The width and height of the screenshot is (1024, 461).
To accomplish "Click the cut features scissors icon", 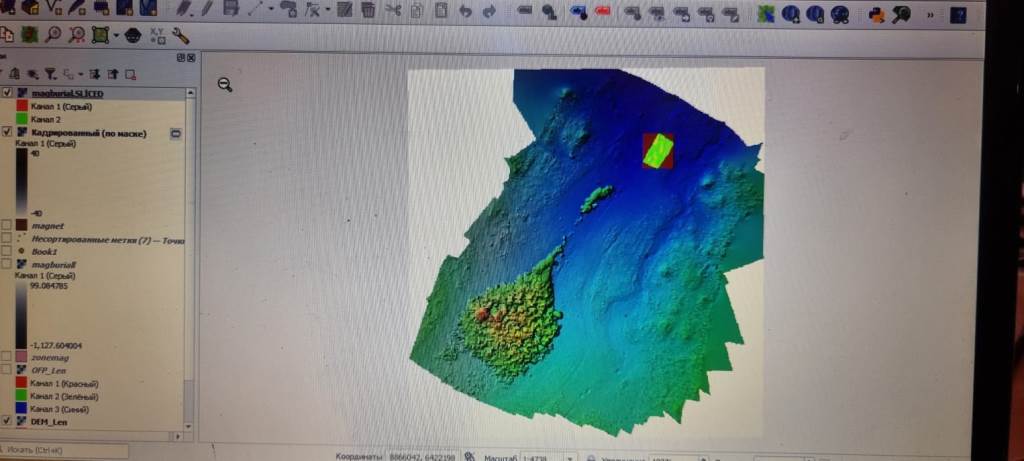I will coord(392,10).
